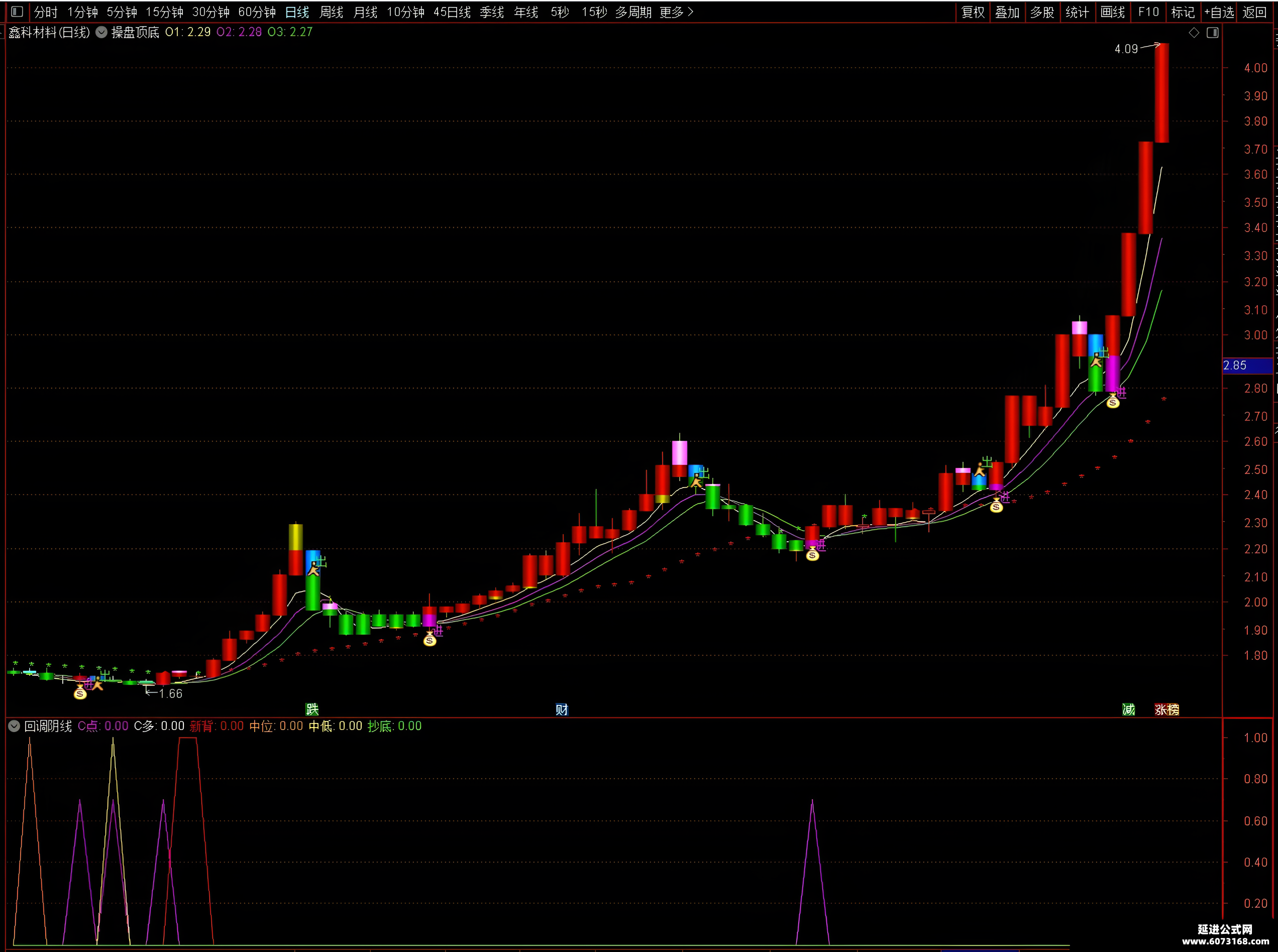The height and width of the screenshot is (952, 1278).
Task: Expand the 更多 periods menu
Action: tap(676, 12)
